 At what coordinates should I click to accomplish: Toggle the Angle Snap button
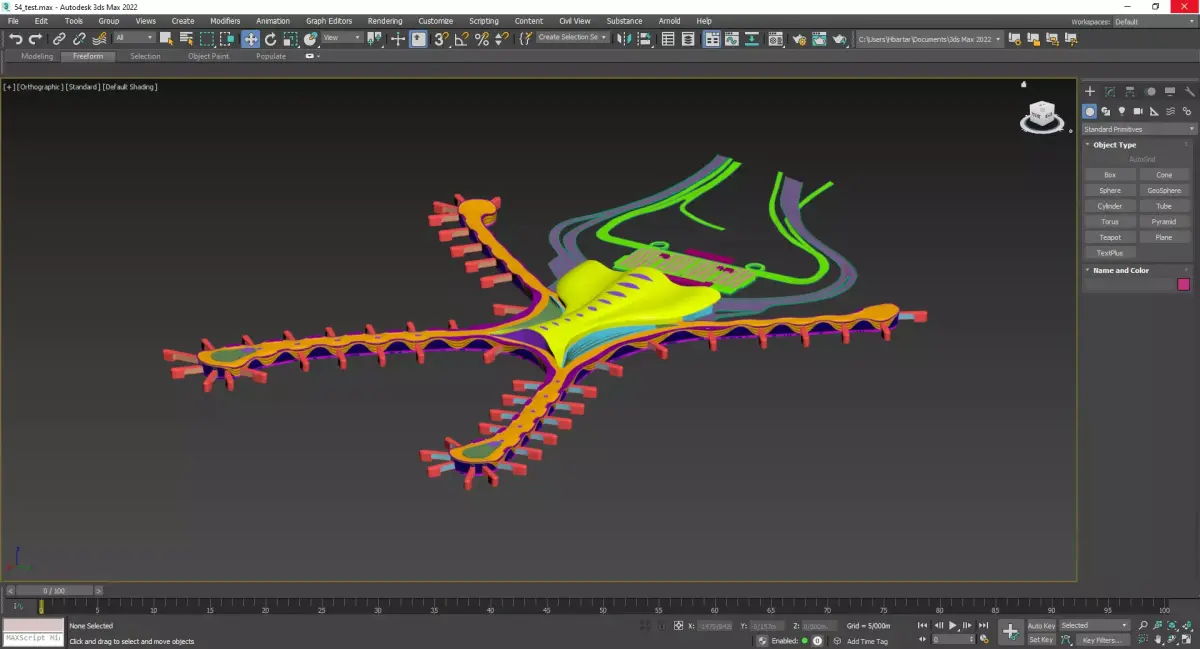[x=461, y=39]
